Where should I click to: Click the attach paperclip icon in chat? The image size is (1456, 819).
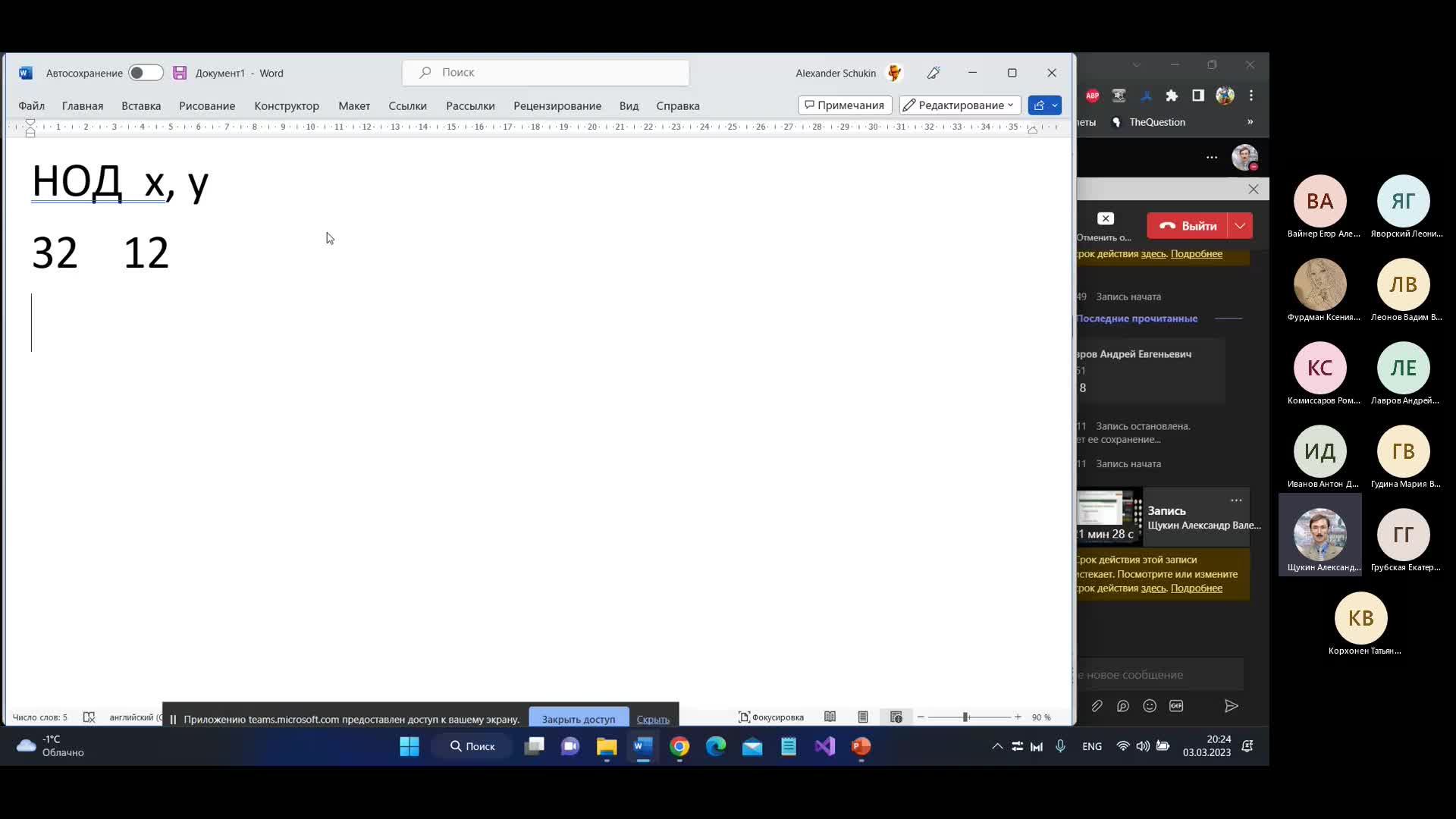1097,706
